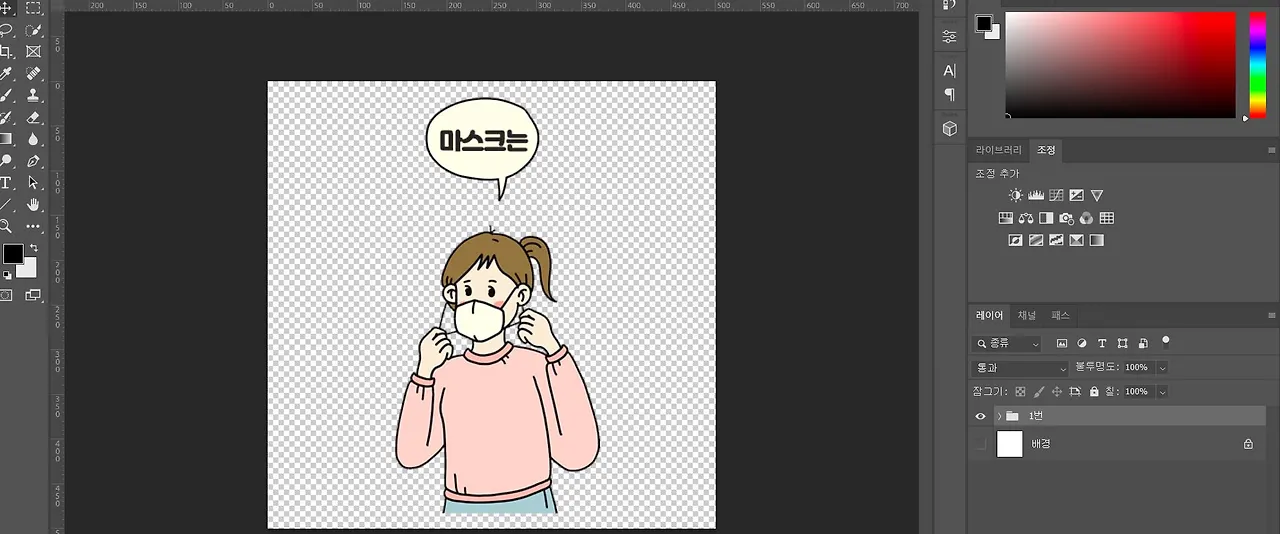Screen dimensions: 1280x534
Task: Add a Photo Filter adjustment
Action: click(x=1066, y=218)
